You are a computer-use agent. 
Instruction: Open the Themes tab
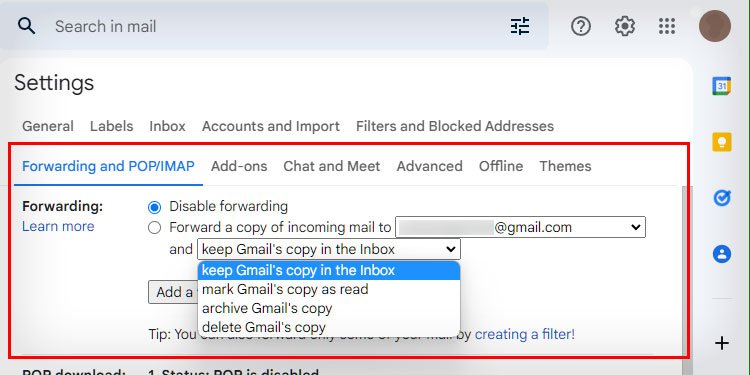(565, 166)
